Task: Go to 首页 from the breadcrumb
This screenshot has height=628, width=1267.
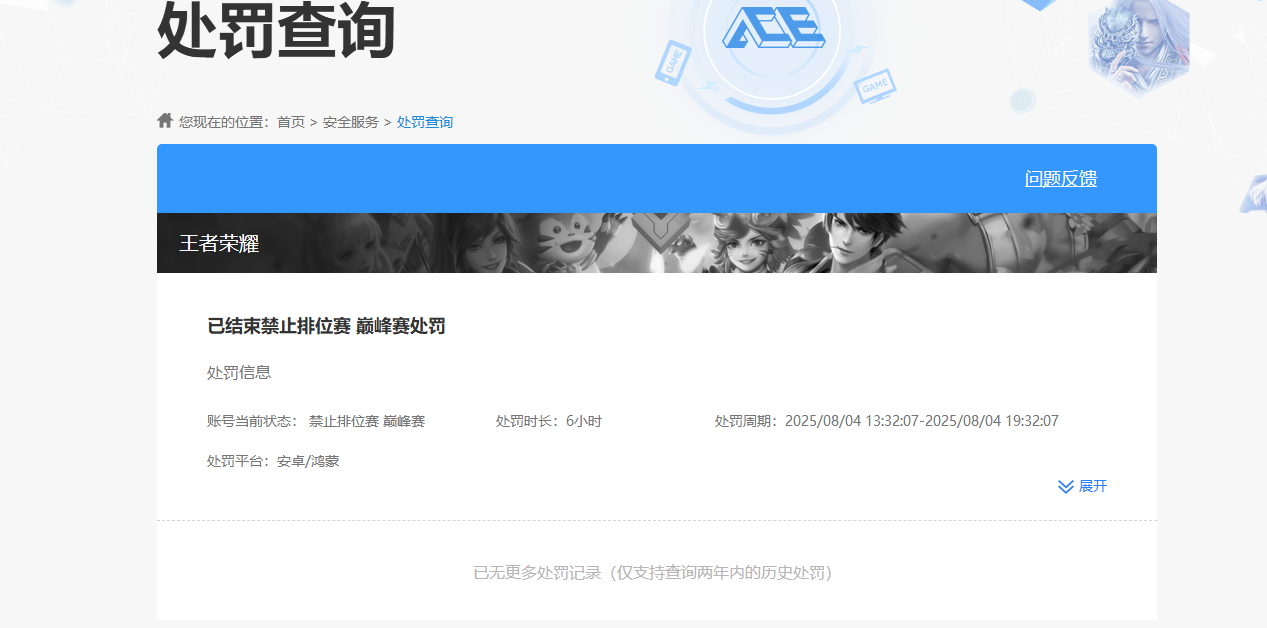Action: pos(290,121)
